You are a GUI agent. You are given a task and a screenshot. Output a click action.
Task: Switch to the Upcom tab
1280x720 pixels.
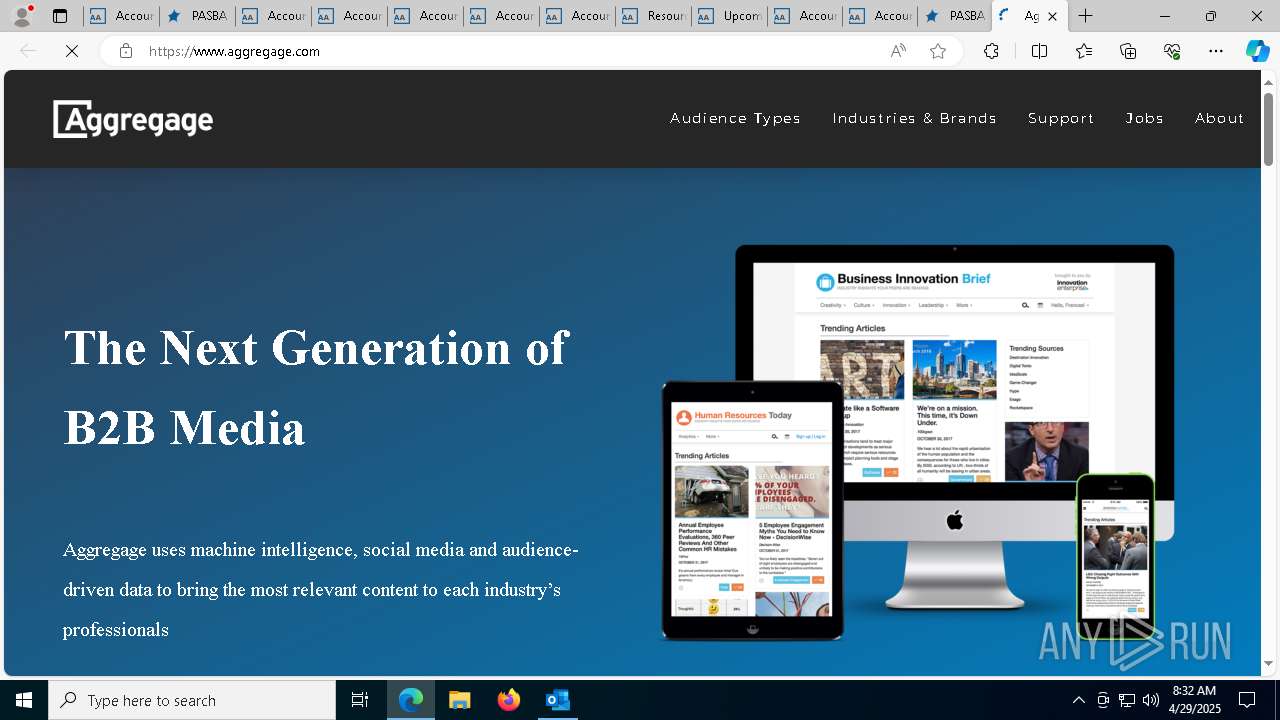coord(729,16)
